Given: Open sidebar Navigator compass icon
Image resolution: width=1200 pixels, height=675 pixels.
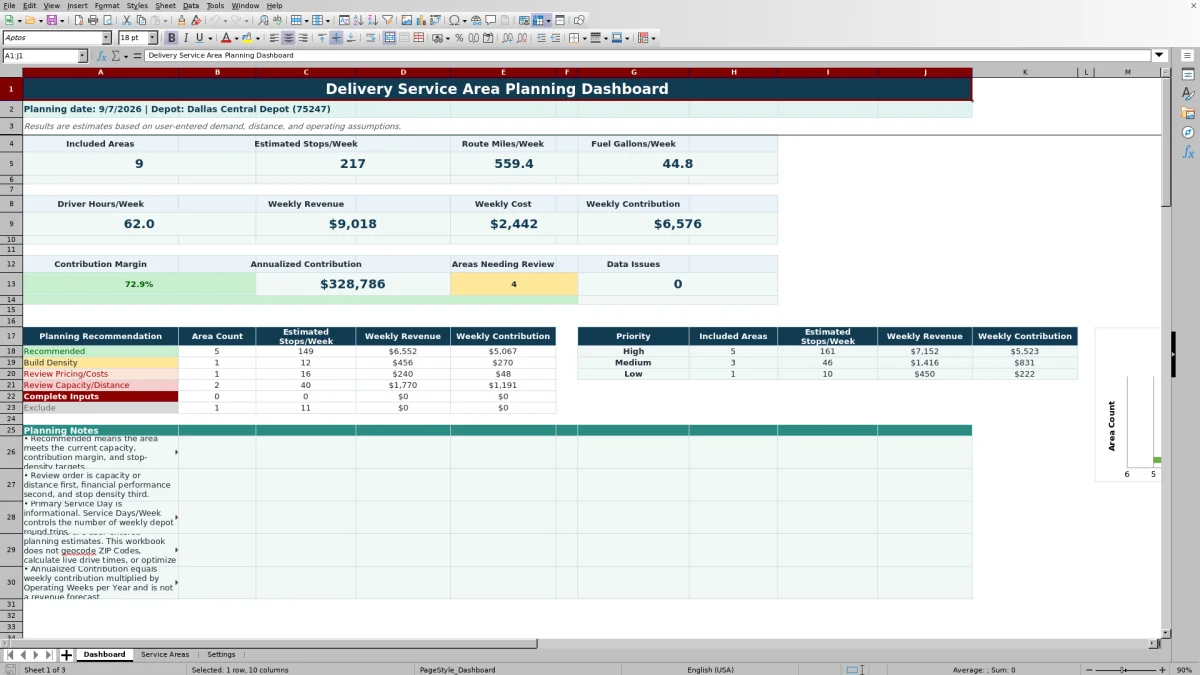Looking at the screenshot, I should point(1188,132).
